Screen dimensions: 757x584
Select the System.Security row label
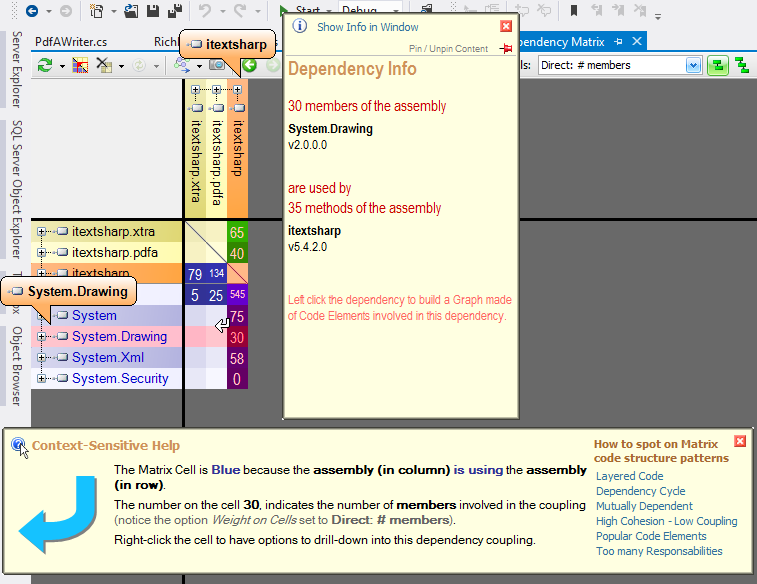(x=120, y=378)
